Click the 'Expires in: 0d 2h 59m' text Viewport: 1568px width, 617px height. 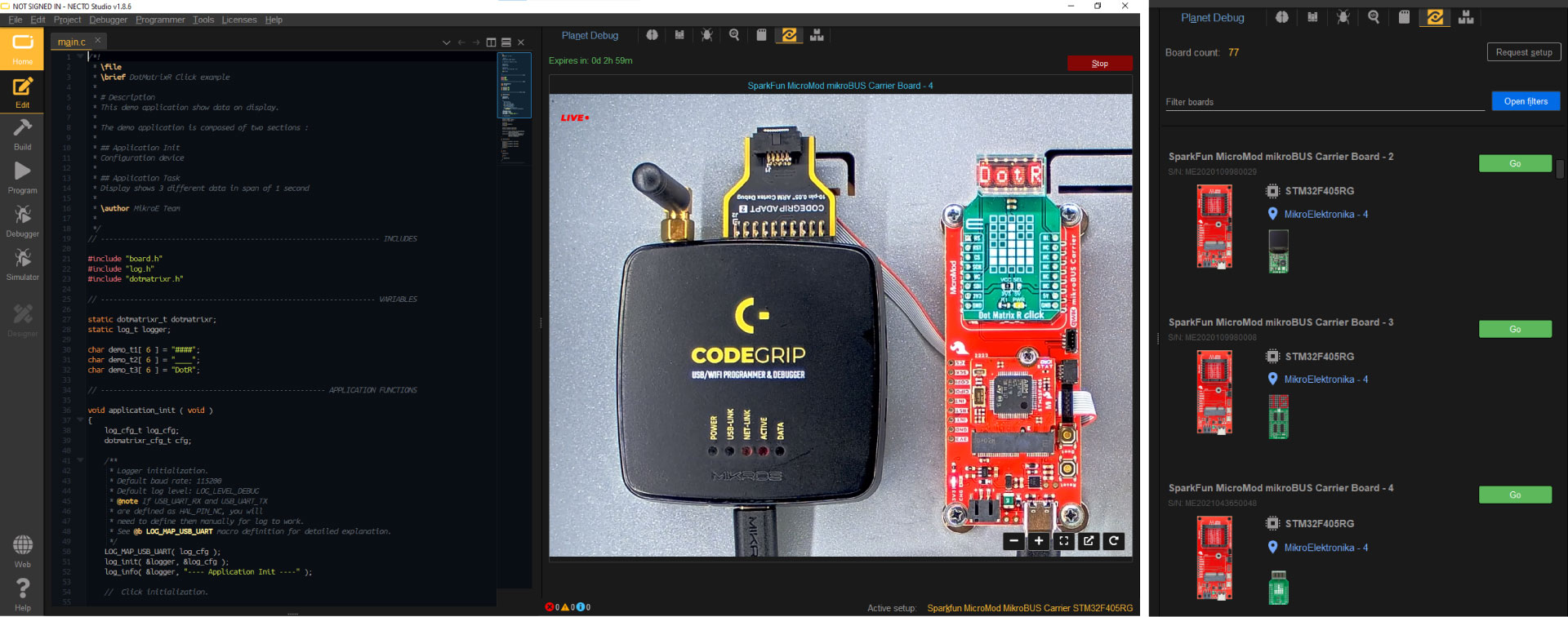(x=590, y=60)
